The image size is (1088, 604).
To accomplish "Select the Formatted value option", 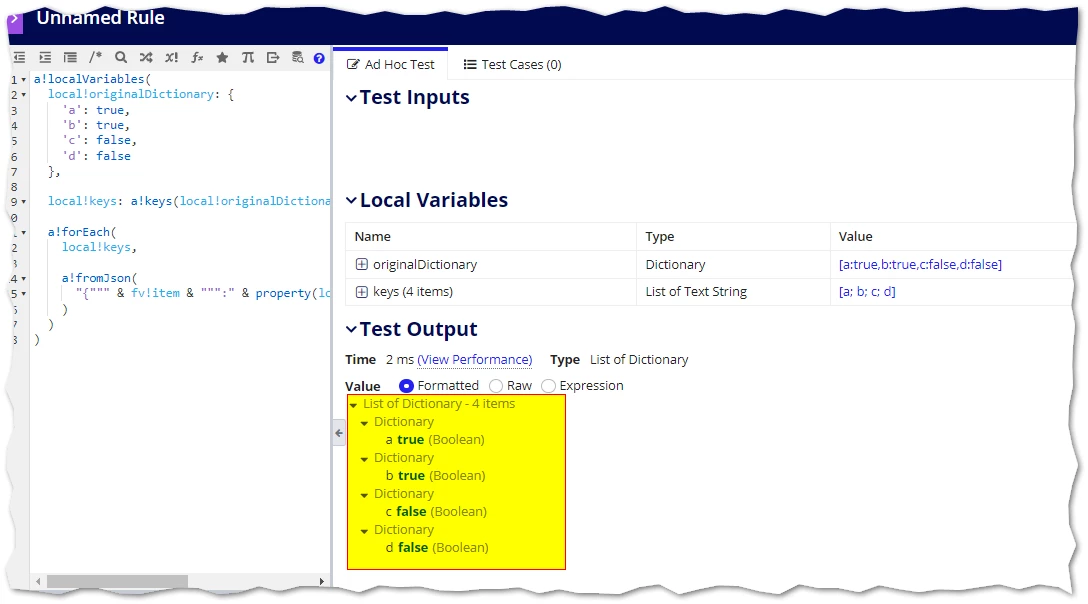I will (x=407, y=386).
